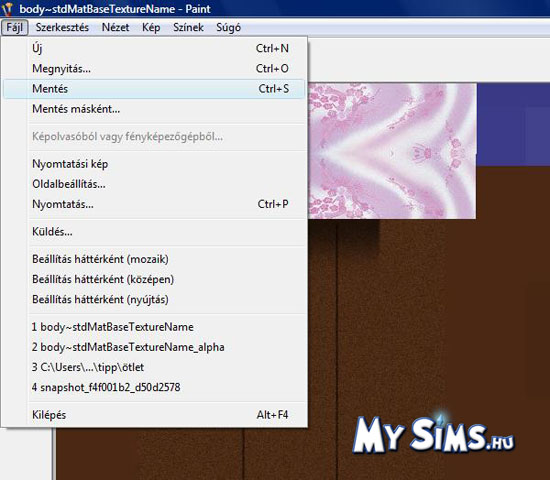Choose Küldés... to send image

[154, 232]
